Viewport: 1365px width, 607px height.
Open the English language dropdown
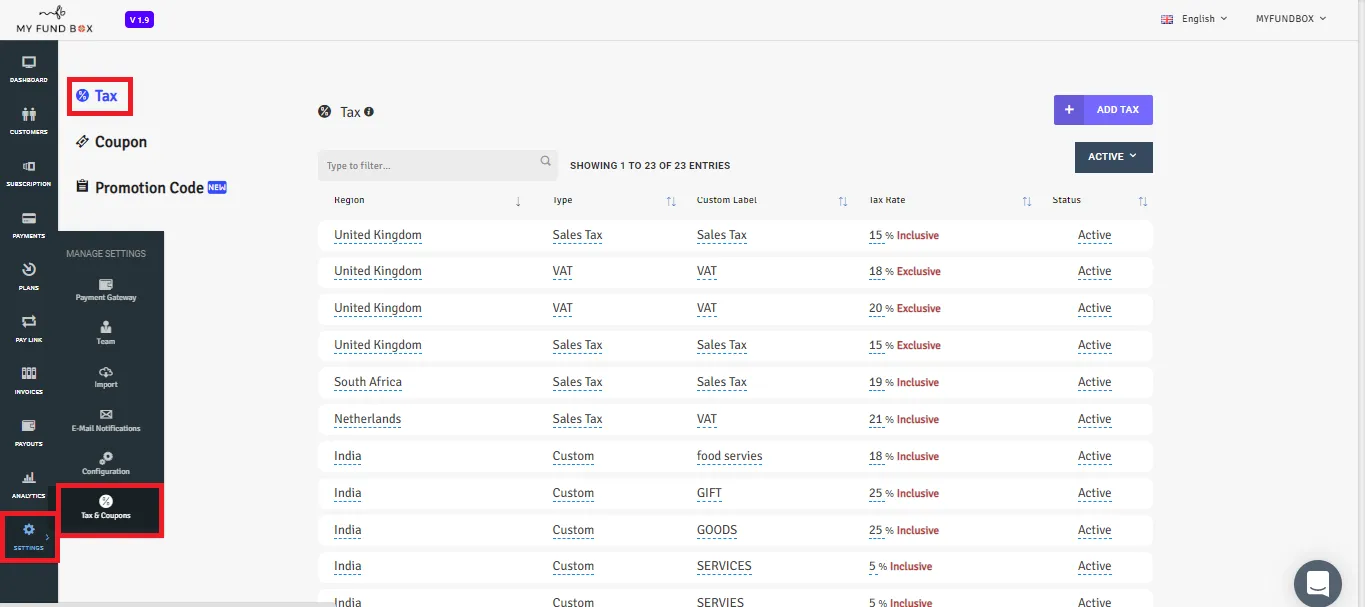pyautogui.click(x=1193, y=19)
